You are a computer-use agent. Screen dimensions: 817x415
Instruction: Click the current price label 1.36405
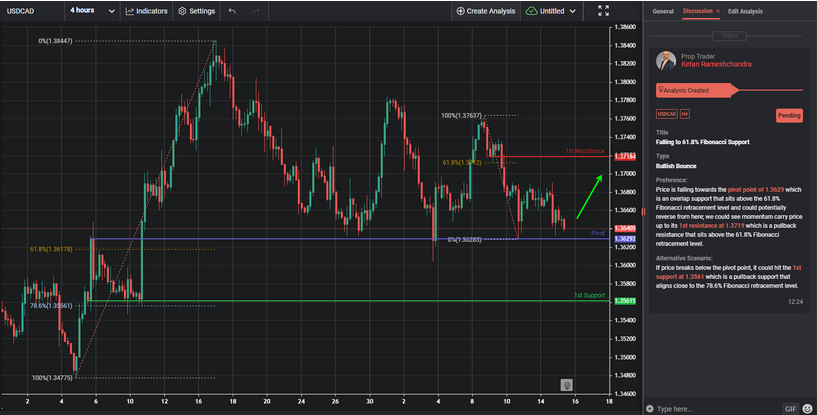[625, 228]
